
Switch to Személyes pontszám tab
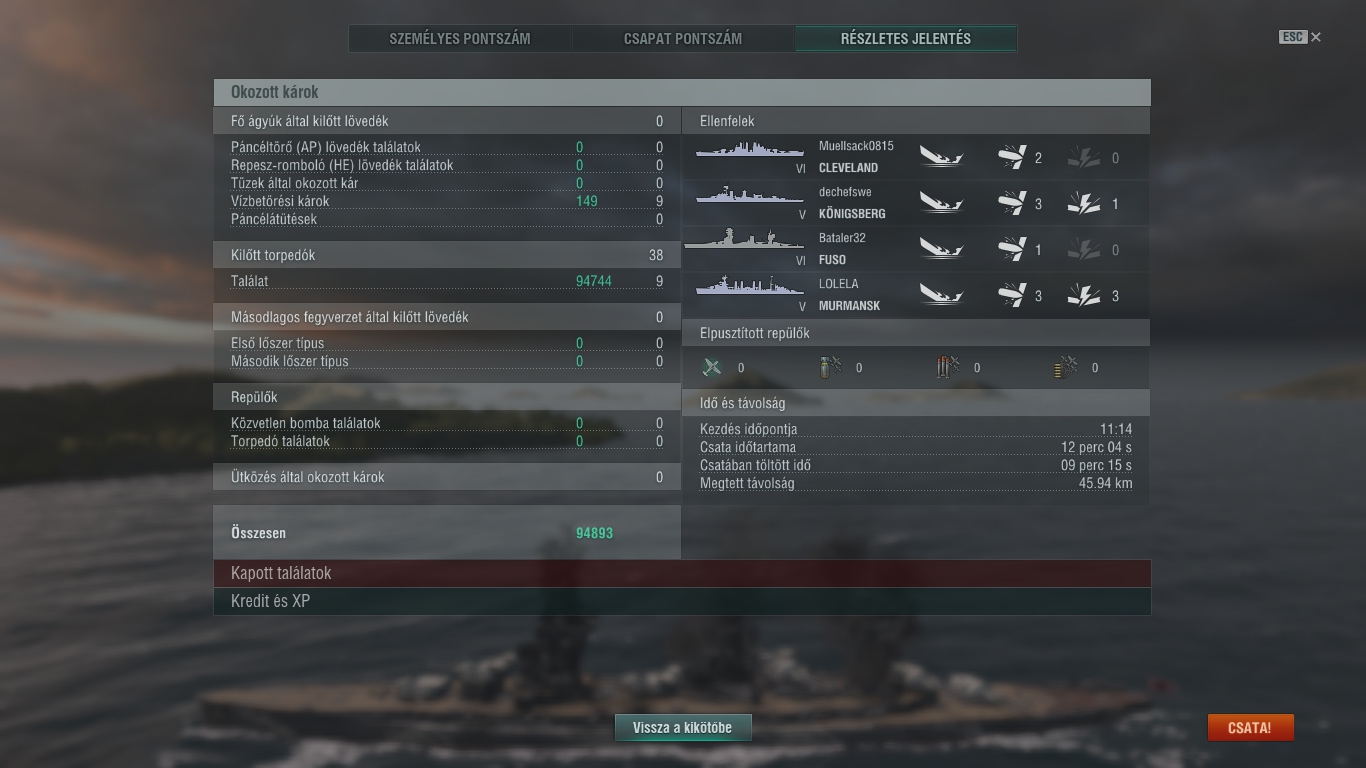(460, 39)
